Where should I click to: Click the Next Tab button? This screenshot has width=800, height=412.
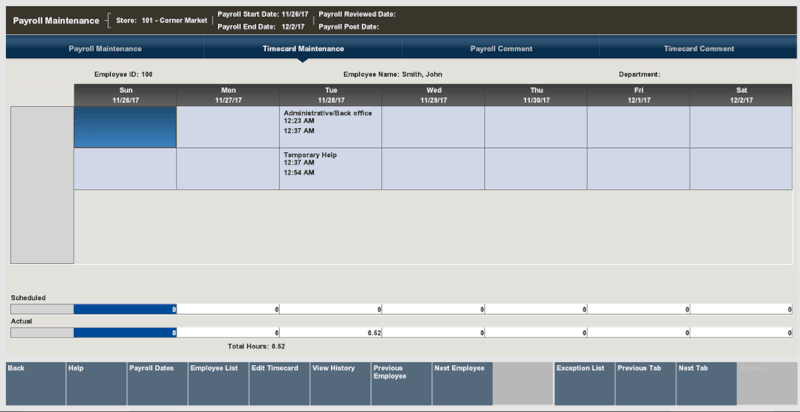coord(706,383)
